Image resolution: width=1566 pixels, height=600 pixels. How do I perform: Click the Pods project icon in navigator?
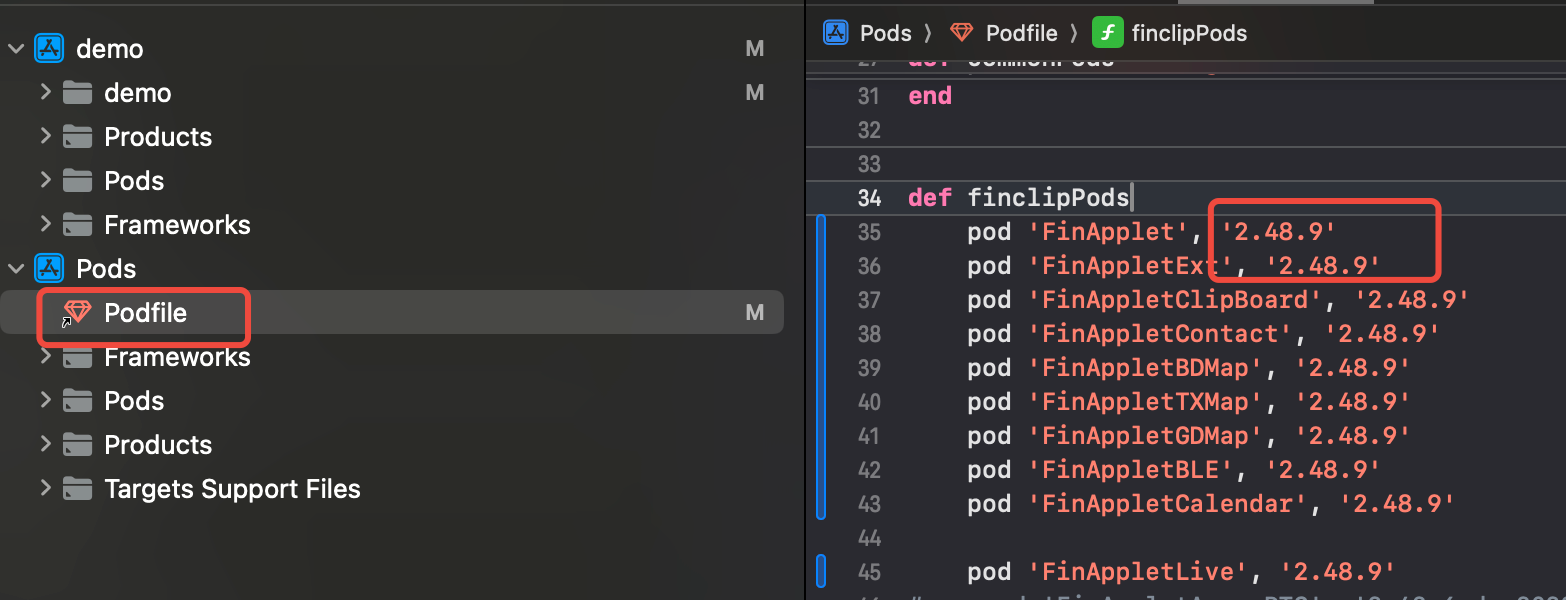click(49, 269)
